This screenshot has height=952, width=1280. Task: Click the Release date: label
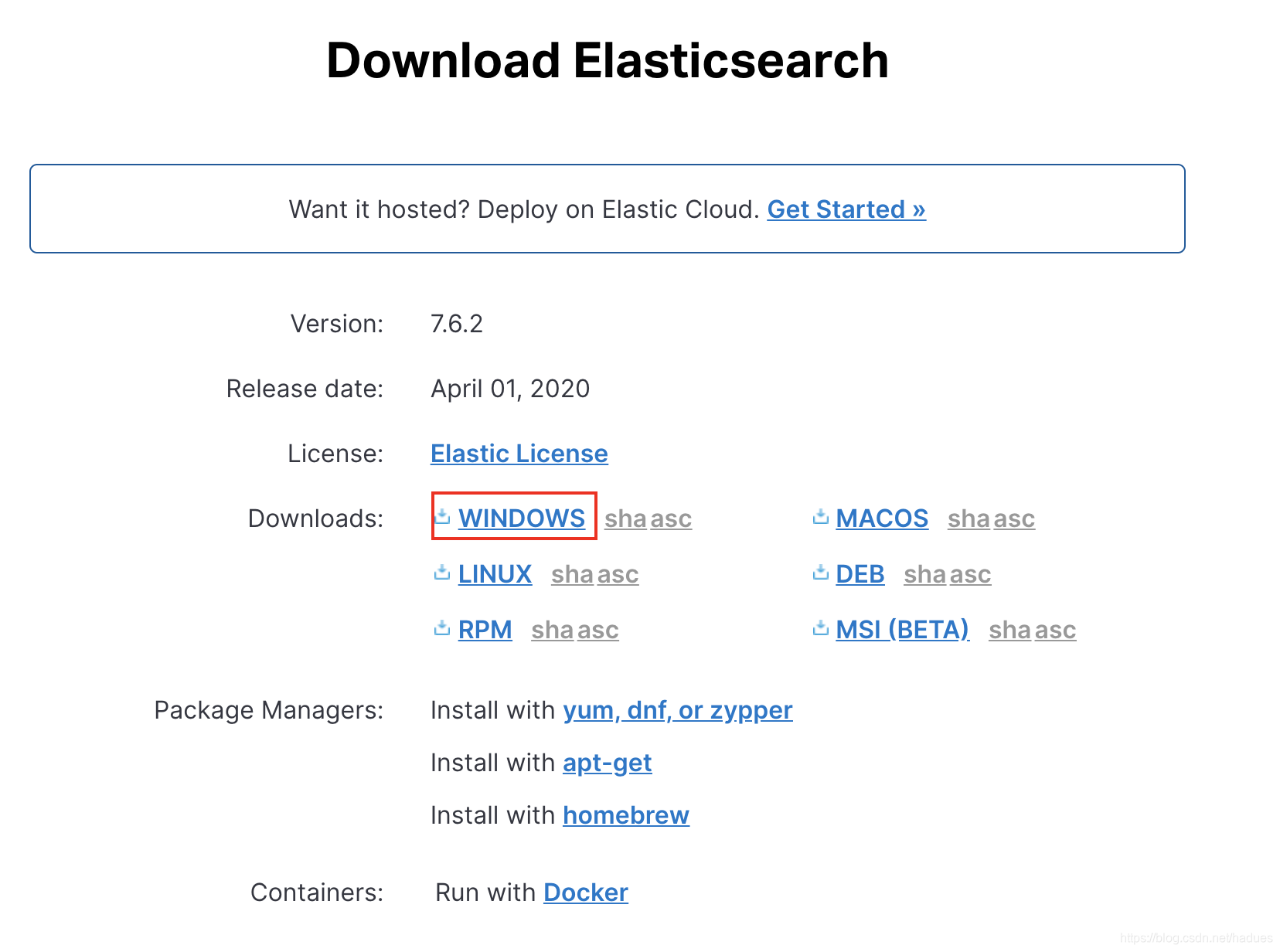(x=305, y=389)
